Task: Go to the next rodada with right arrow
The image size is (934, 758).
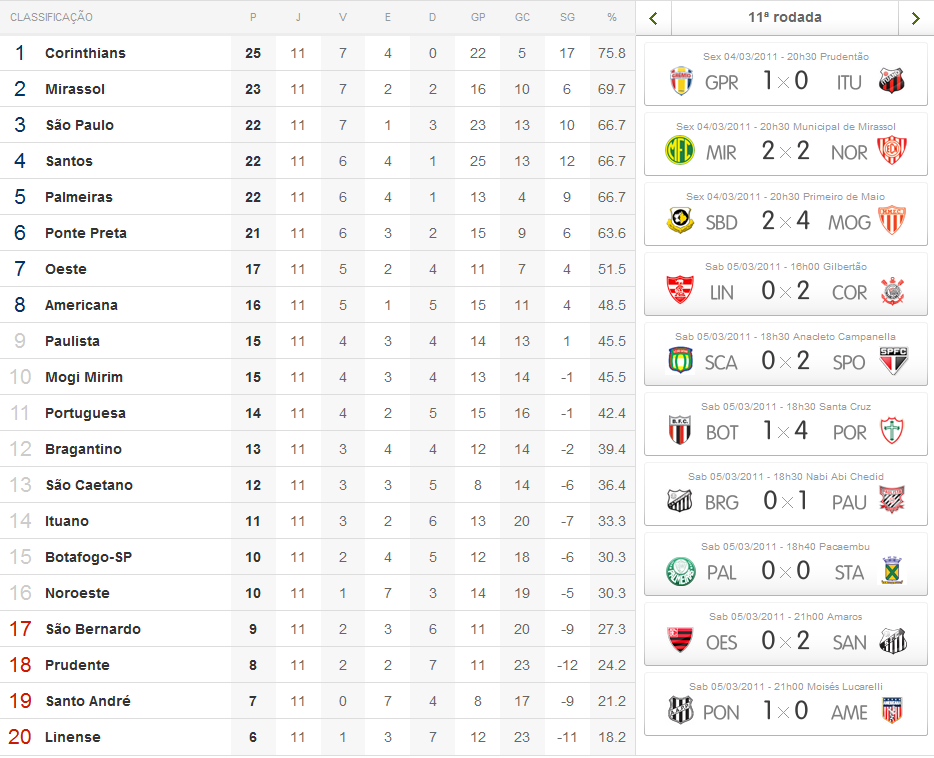Action: pos(915,18)
